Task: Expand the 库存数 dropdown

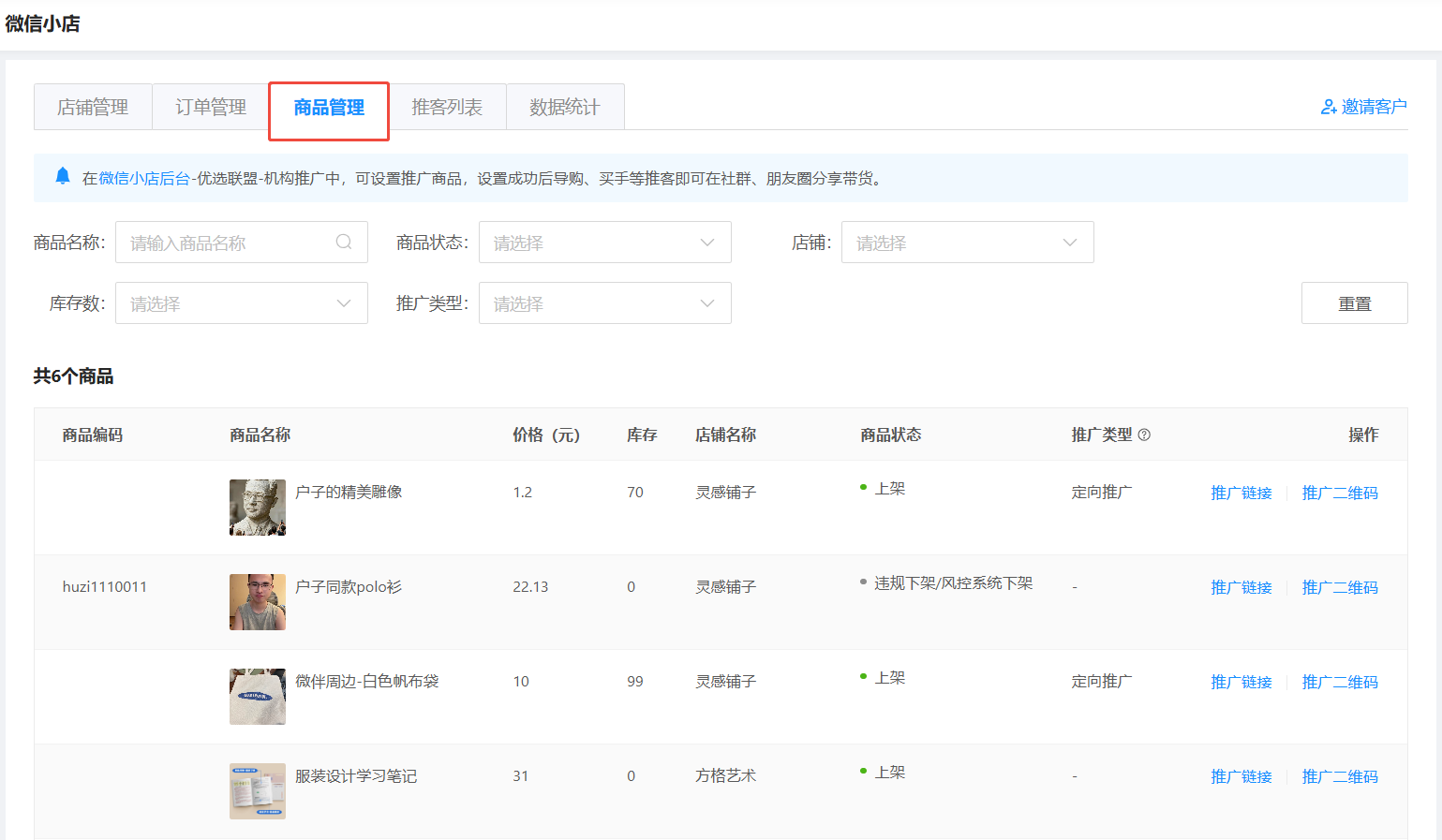Action: (241, 303)
